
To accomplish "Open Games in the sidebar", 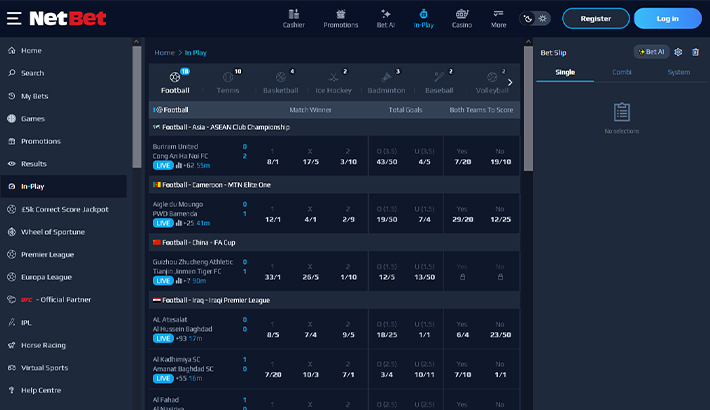I will coord(64,119).
